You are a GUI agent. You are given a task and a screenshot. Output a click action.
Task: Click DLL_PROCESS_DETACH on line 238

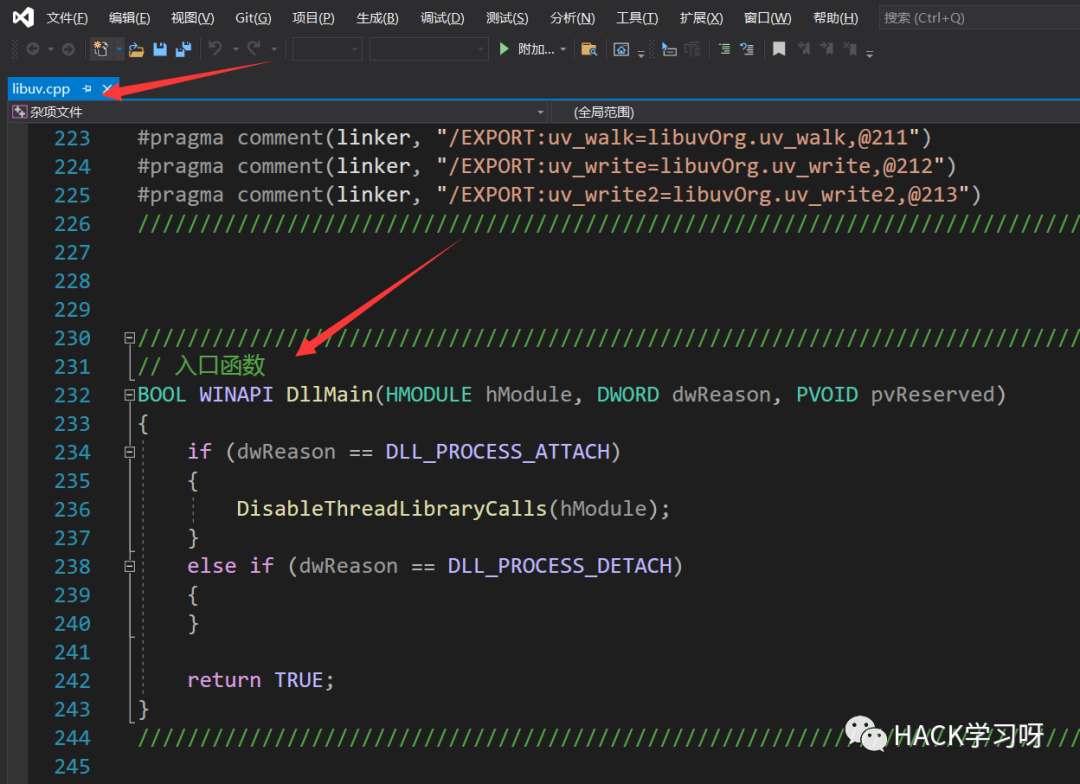(559, 566)
